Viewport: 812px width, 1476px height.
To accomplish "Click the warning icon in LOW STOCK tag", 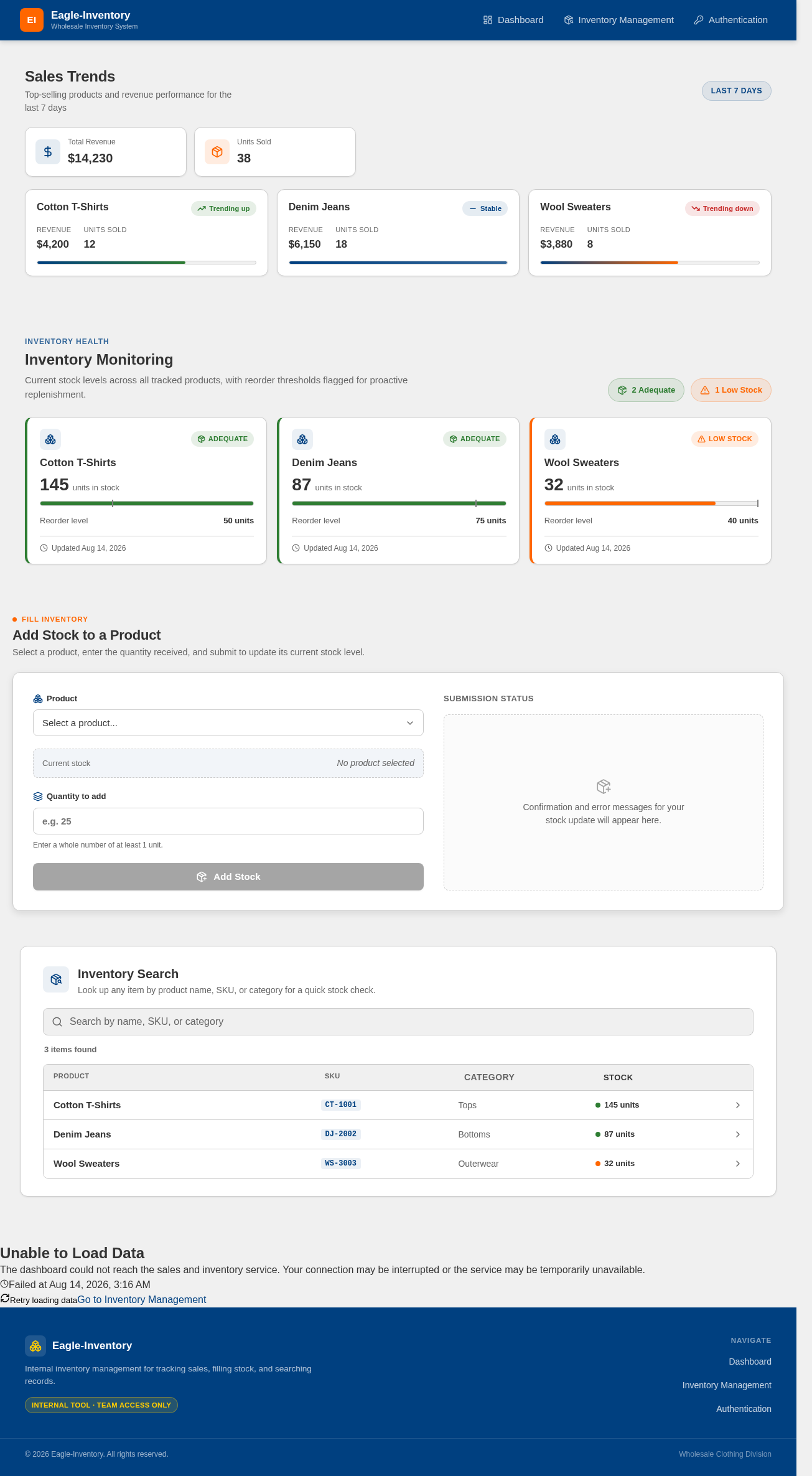I will [x=701, y=439].
